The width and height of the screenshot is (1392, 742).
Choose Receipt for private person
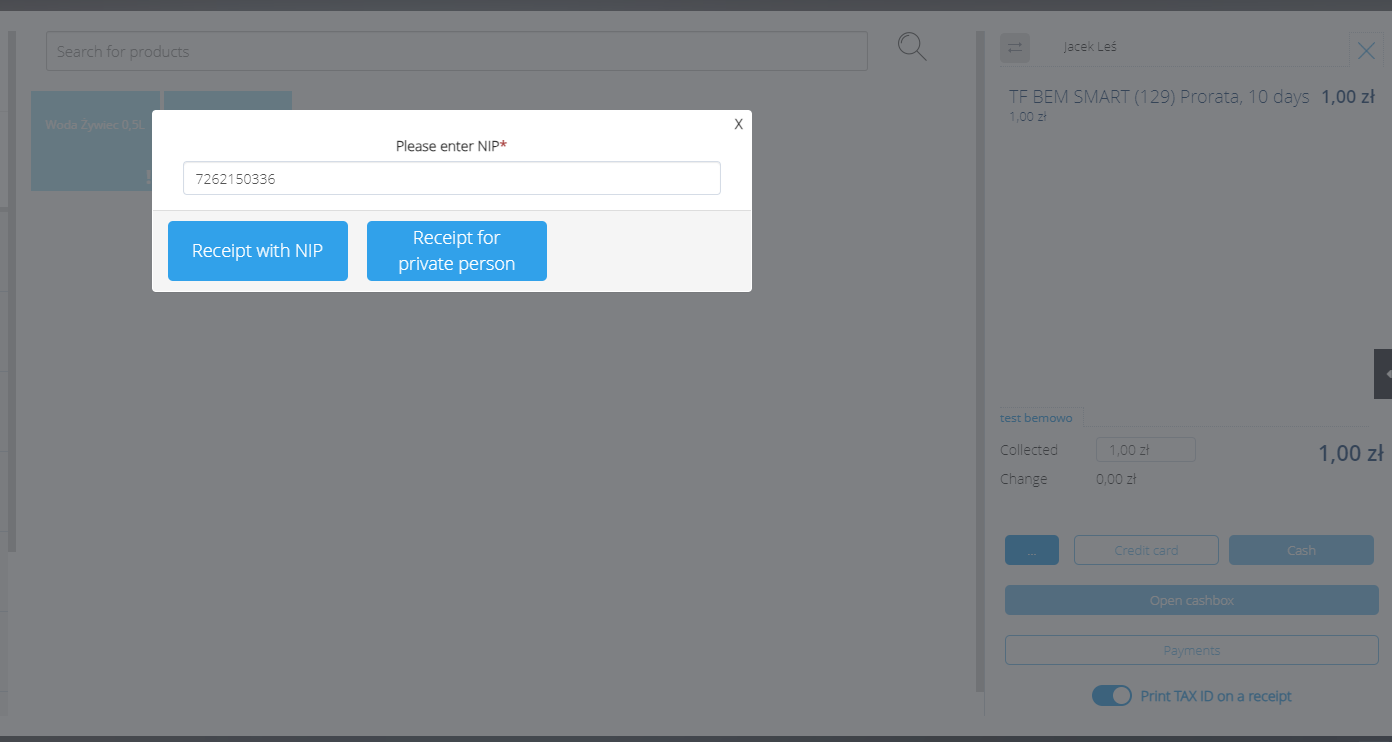456,251
